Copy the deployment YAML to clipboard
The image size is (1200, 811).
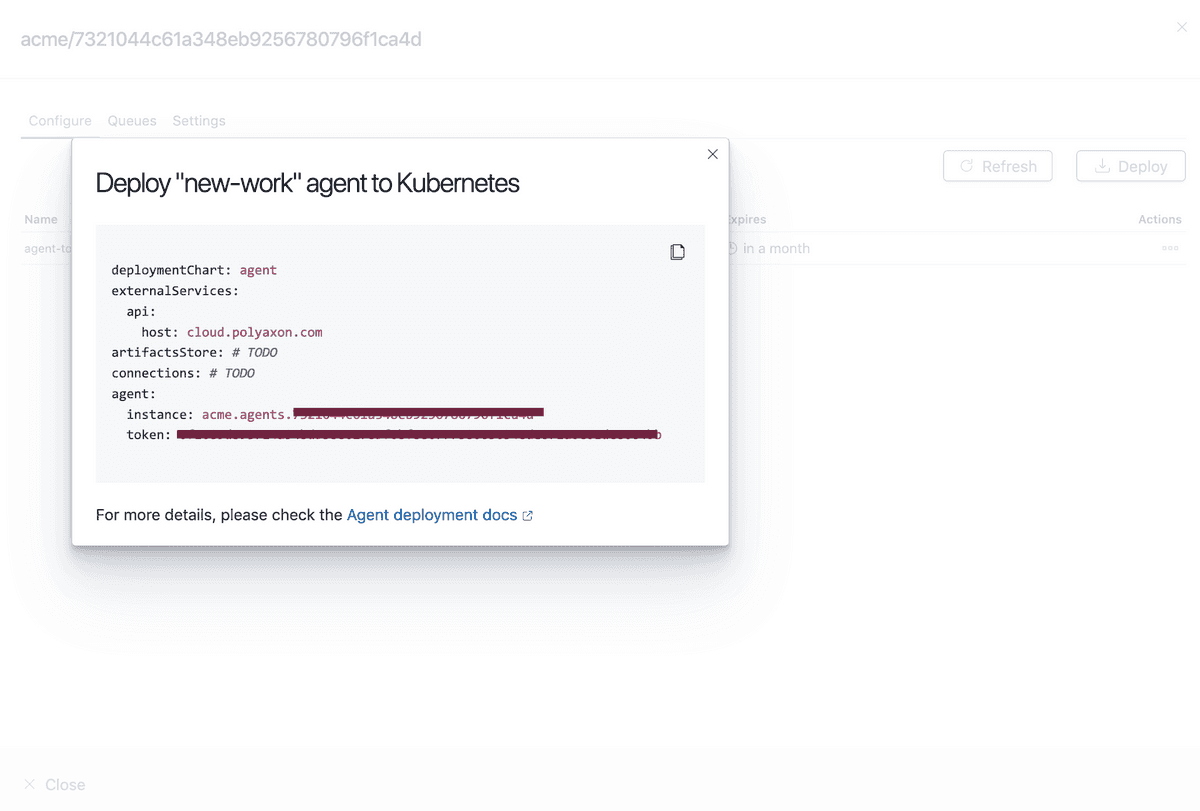click(677, 252)
